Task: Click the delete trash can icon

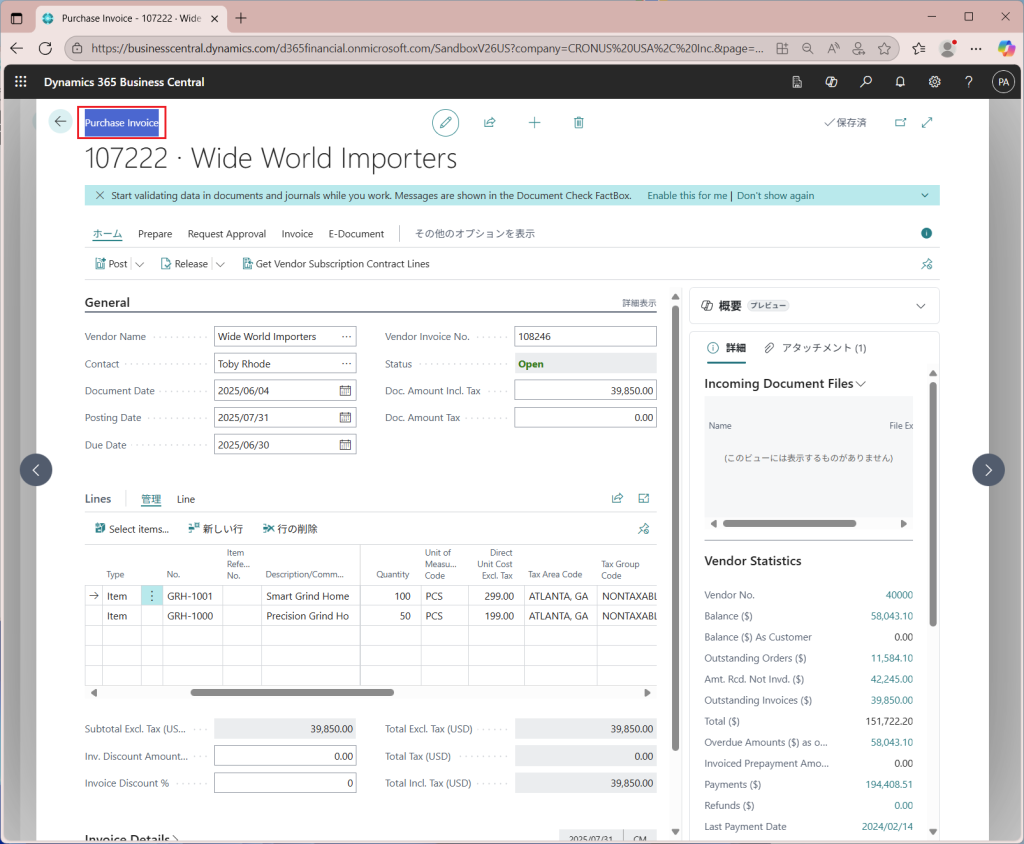Action: 579,123
